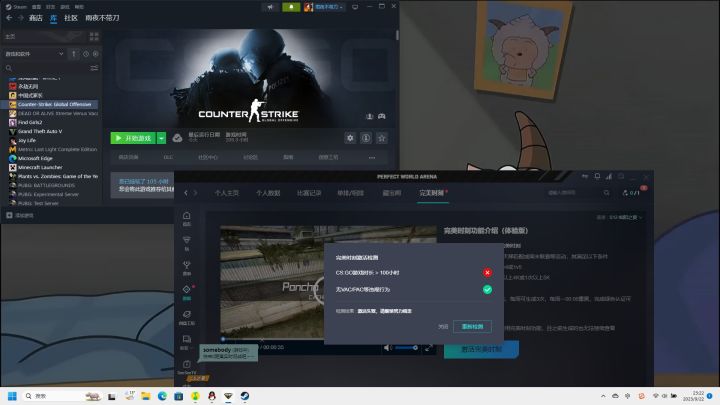This screenshot has width=720, height=405.
Task: Open Steam recent activity clock icon
Action: click(86, 54)
